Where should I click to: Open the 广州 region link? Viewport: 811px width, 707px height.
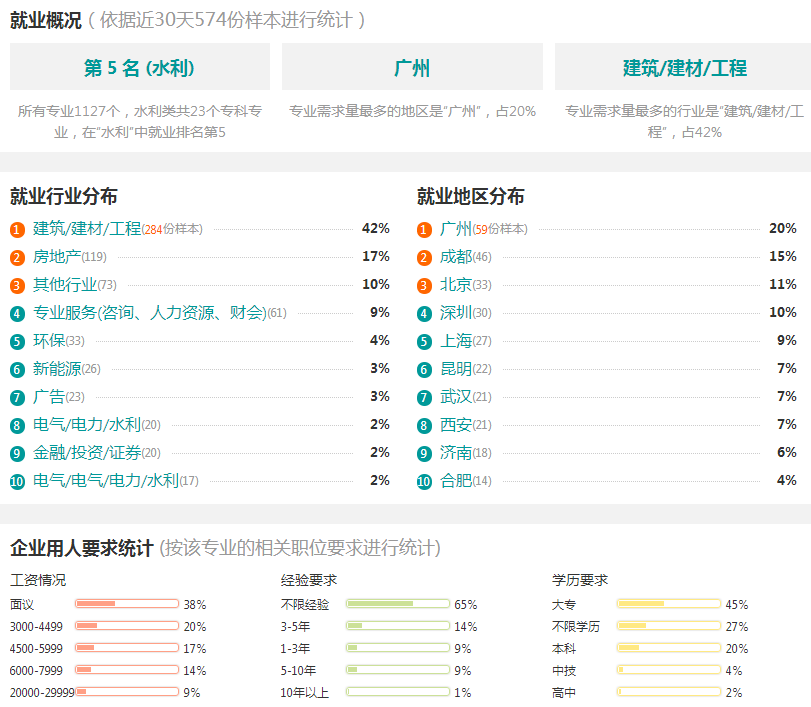(456, 229)
